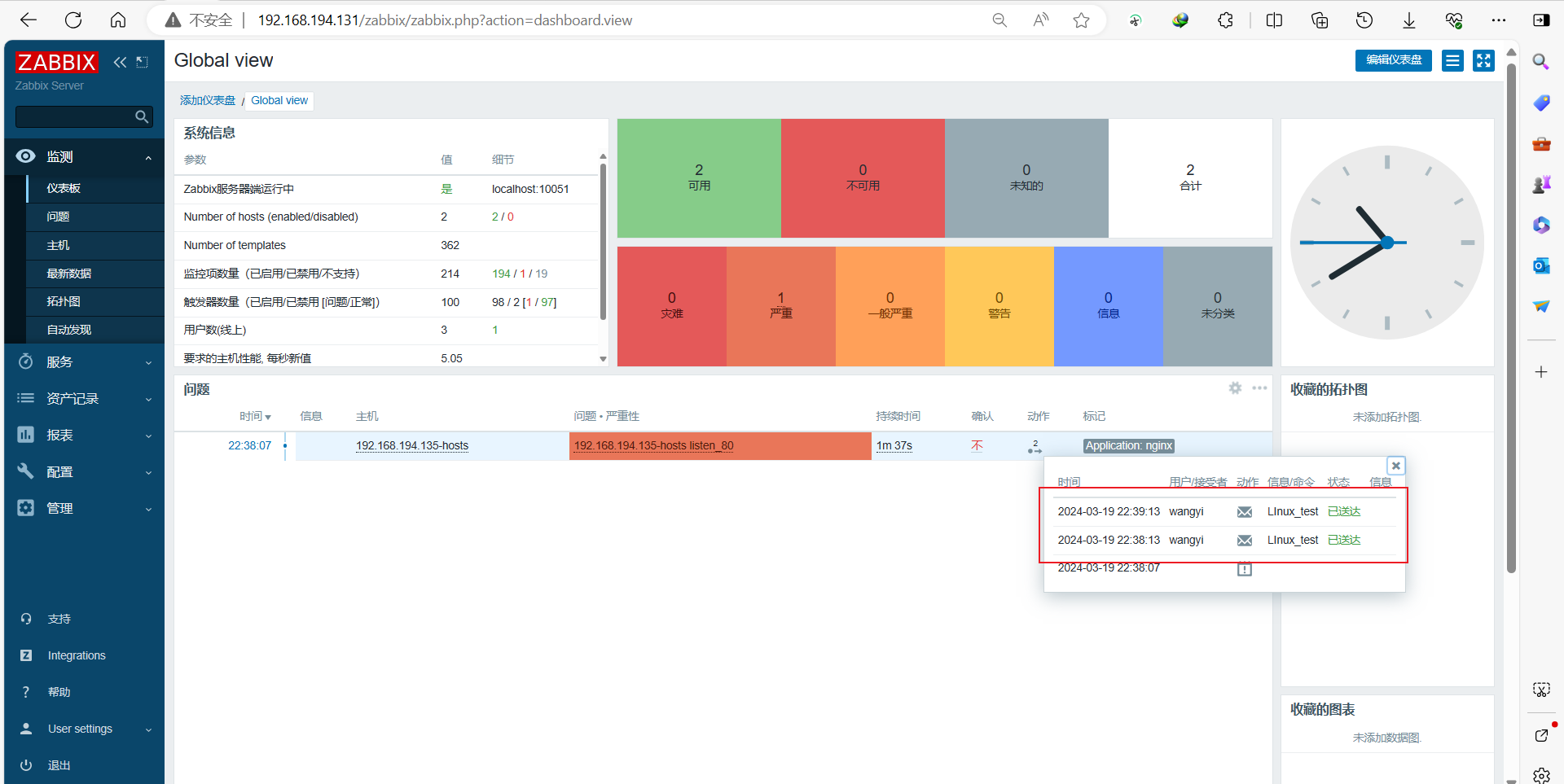Click the 严重 severity tile
Image resolution: width=1564 pixels, height=784 pixels.
coord(780,306)
